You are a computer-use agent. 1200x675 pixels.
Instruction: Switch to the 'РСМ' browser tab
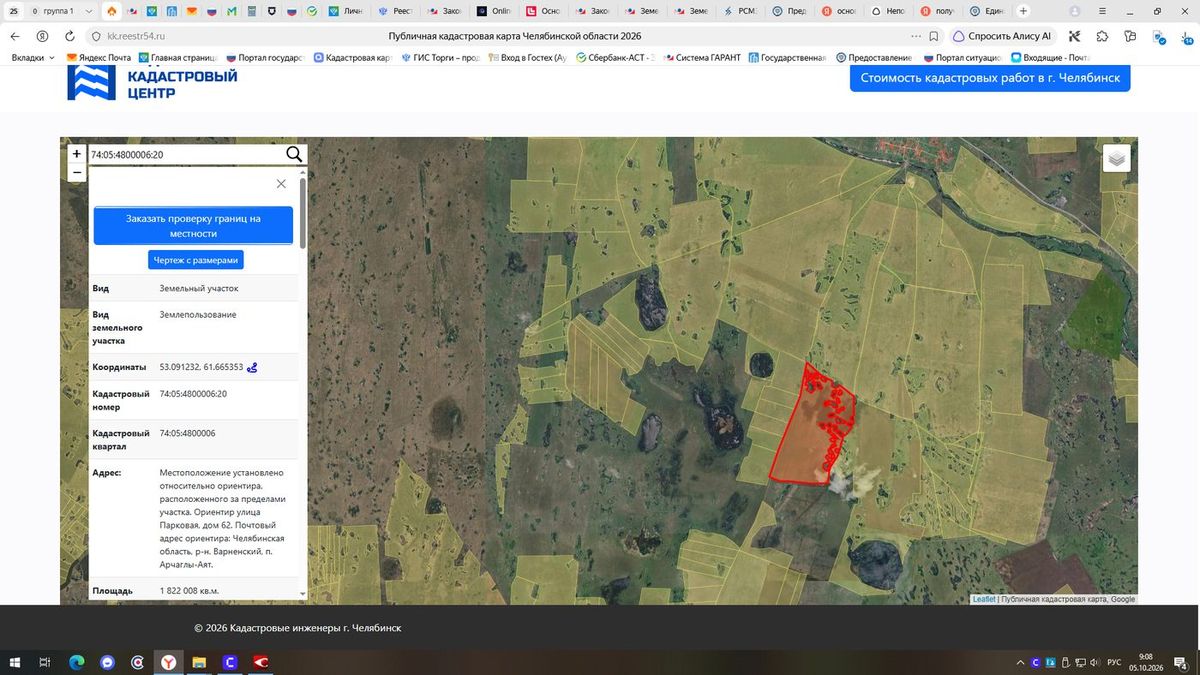pos(741,11)
